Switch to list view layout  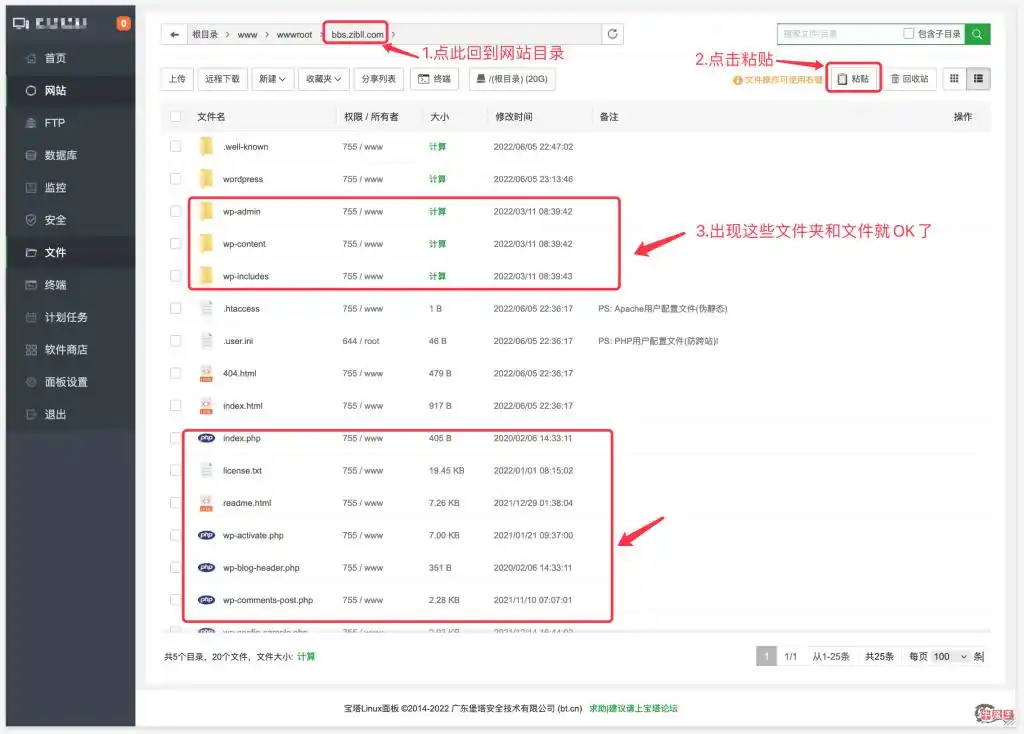pyautogui.click(x=978, y=78)
